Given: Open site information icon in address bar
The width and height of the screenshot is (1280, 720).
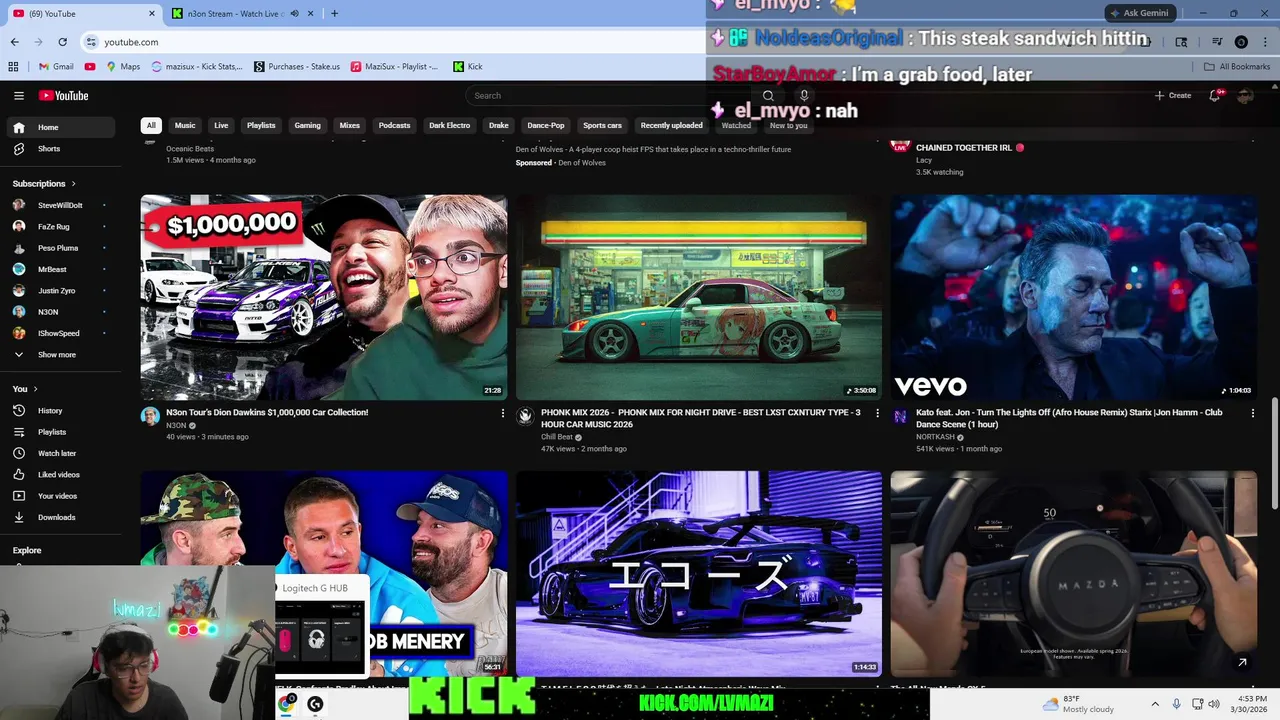Looking at the screenshot, I should pos(92,42).
